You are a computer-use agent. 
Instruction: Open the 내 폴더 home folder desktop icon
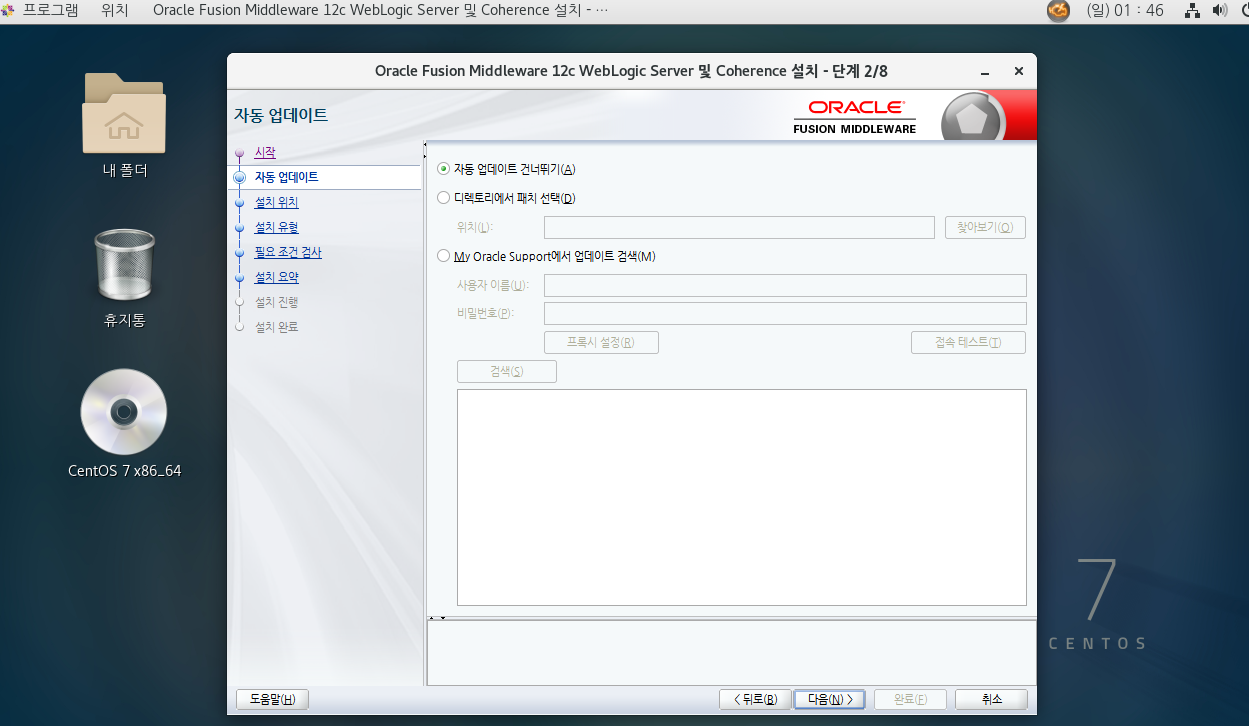[x=124, y=113]
